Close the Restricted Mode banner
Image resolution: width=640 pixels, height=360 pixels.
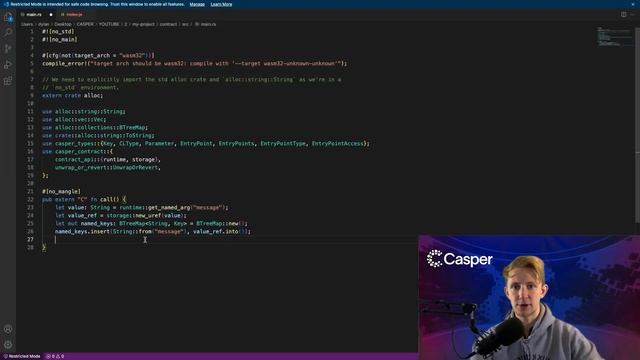tap(633, 4)
